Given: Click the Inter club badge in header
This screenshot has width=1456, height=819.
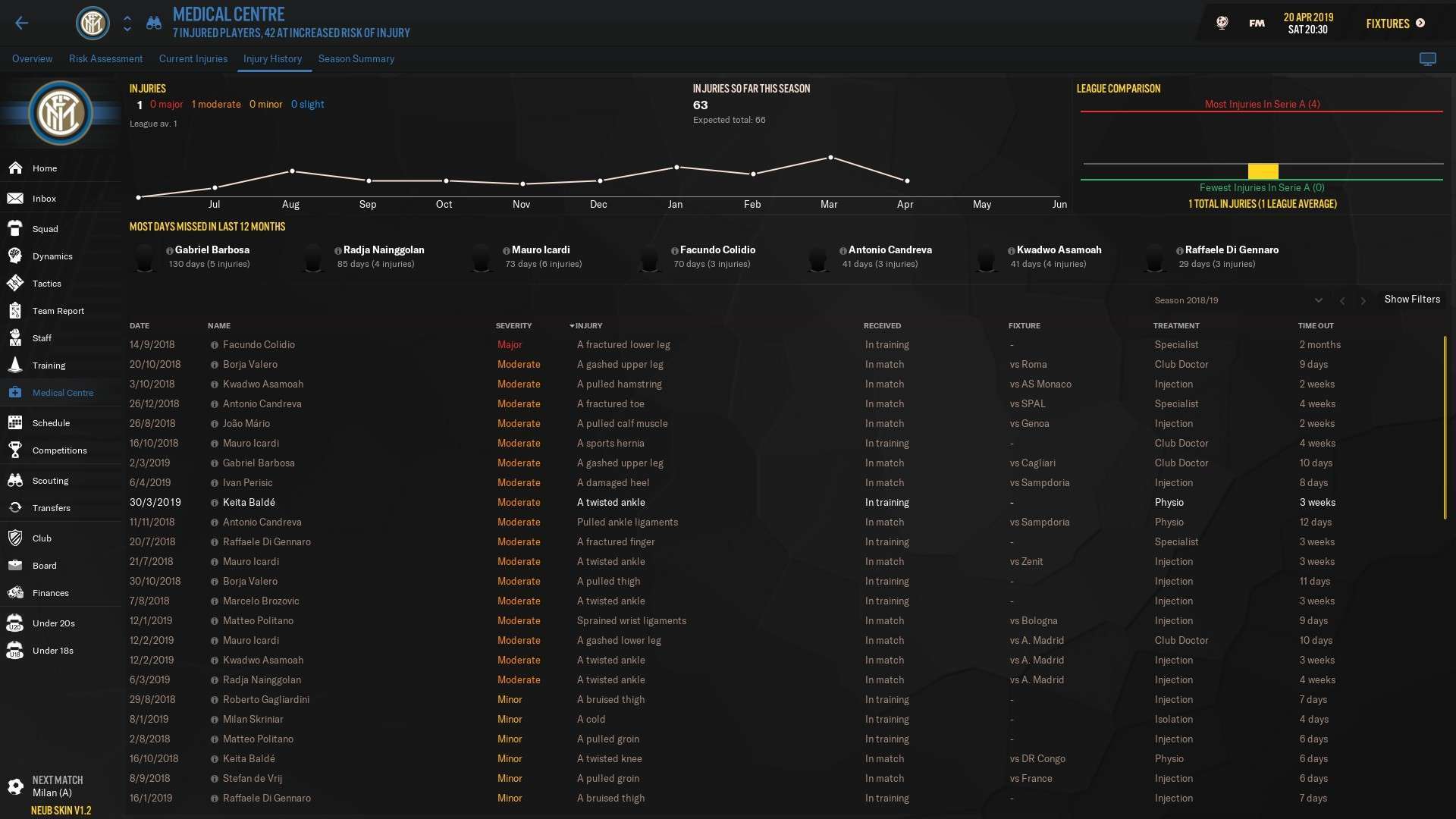Looking at the screenshot, I should click(93, 24).
